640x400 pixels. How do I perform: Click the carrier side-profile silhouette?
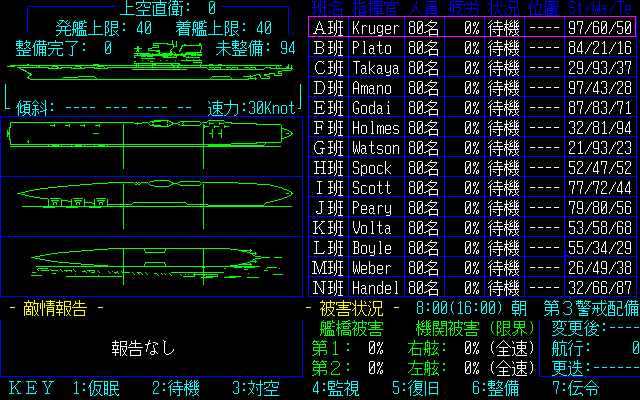tap(150, 61)
